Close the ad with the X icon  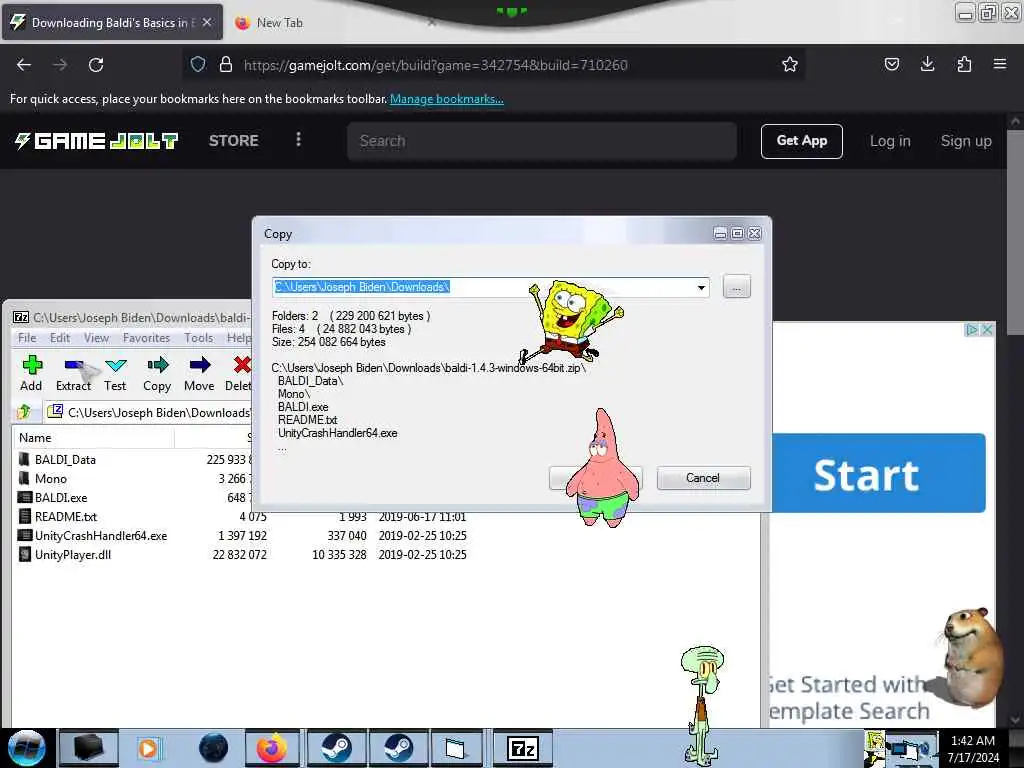pos(987,330)
